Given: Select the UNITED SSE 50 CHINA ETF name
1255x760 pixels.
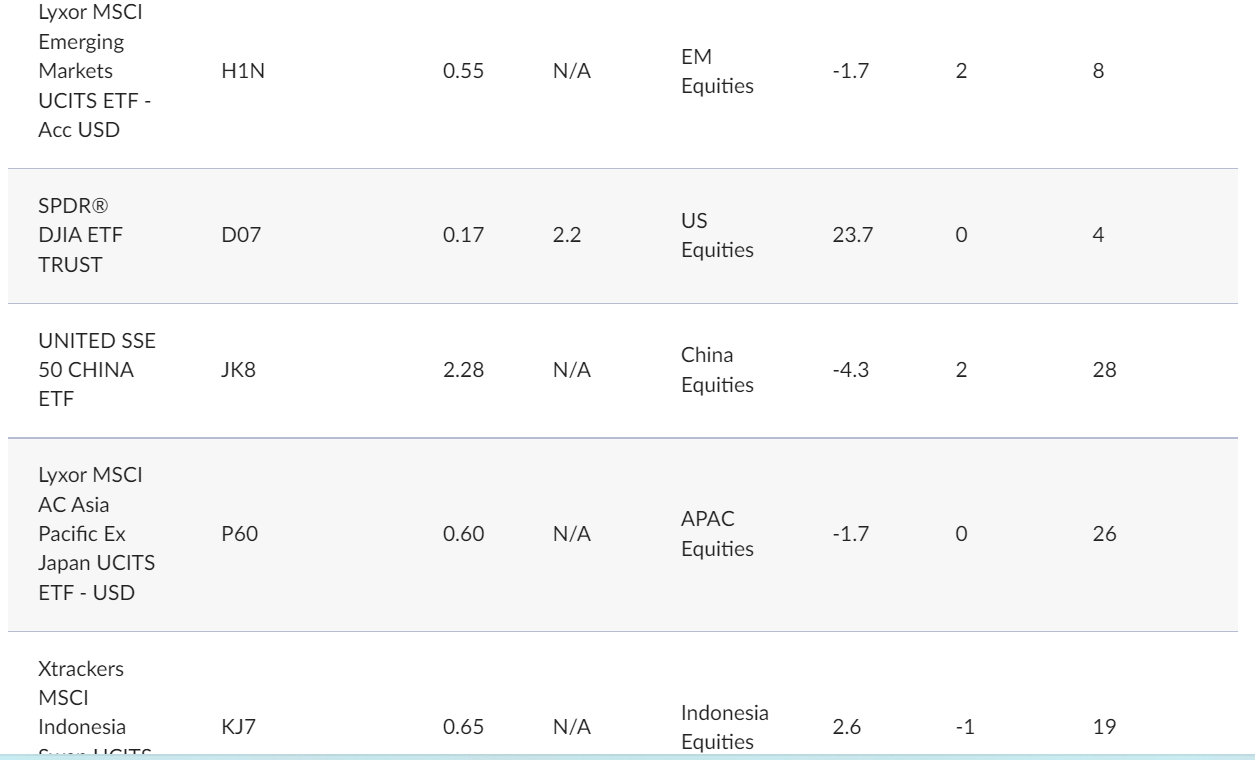Looking at the screenshot, I should (97, 371).
